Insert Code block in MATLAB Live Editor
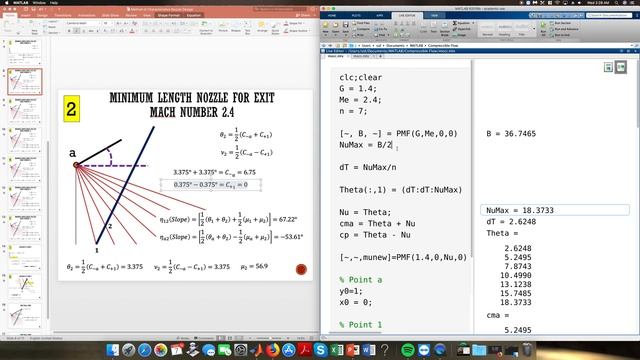Viewport: 640px width, 360px height. [423, 28]
